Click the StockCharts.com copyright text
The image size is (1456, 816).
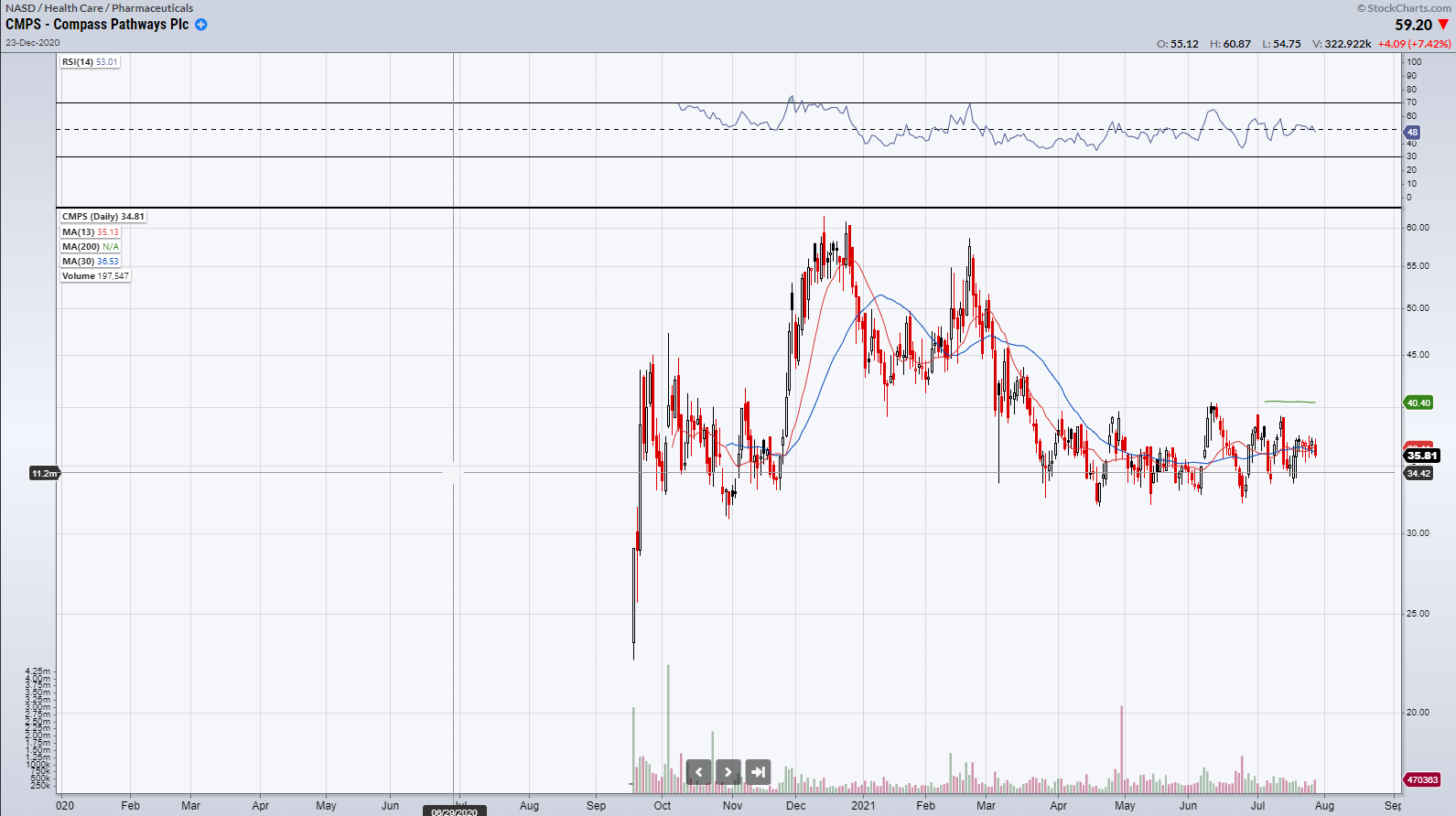click(x=1404, y=8)
